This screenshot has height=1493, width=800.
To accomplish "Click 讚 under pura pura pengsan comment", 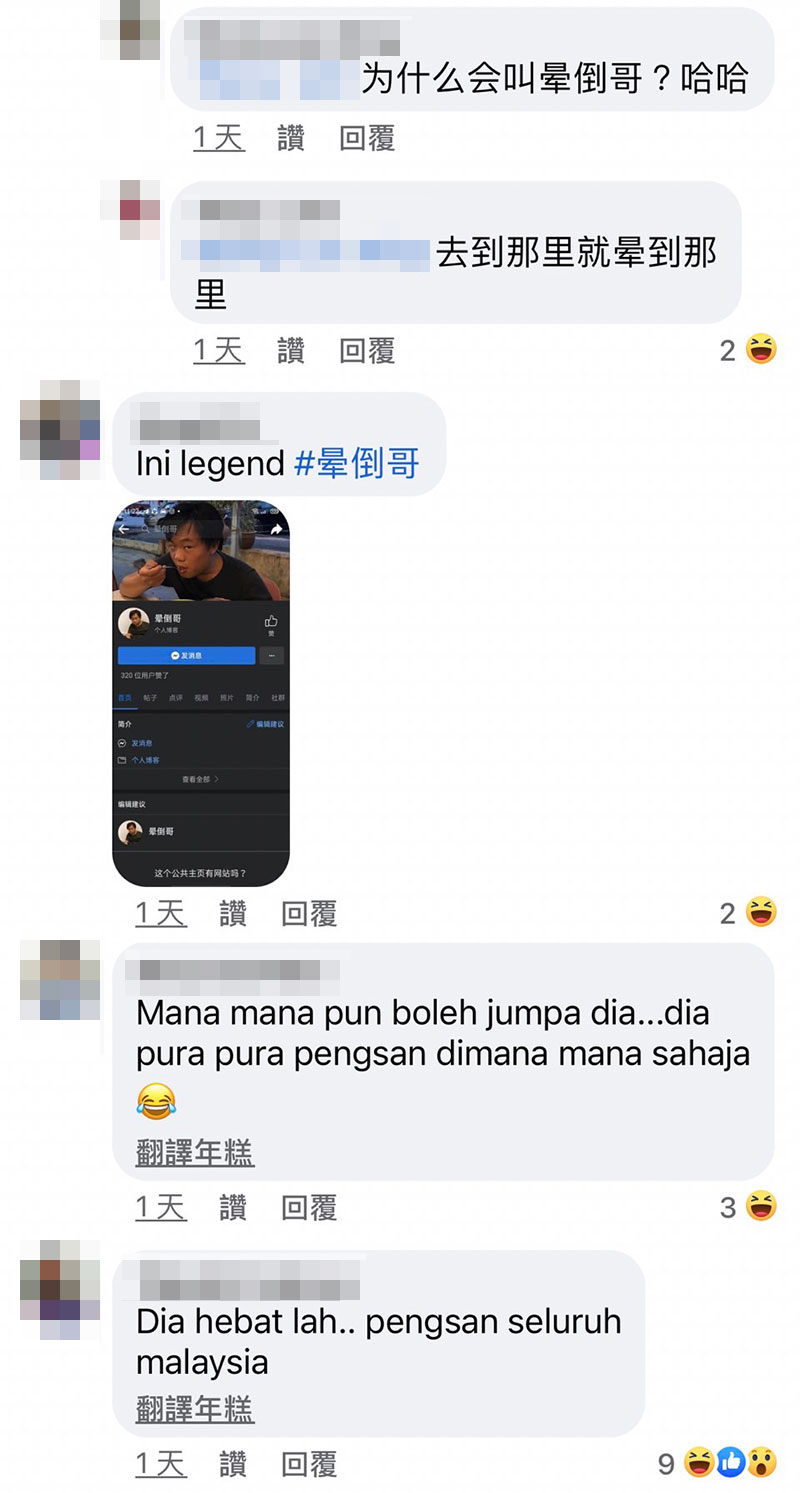I will [233, 1207].
